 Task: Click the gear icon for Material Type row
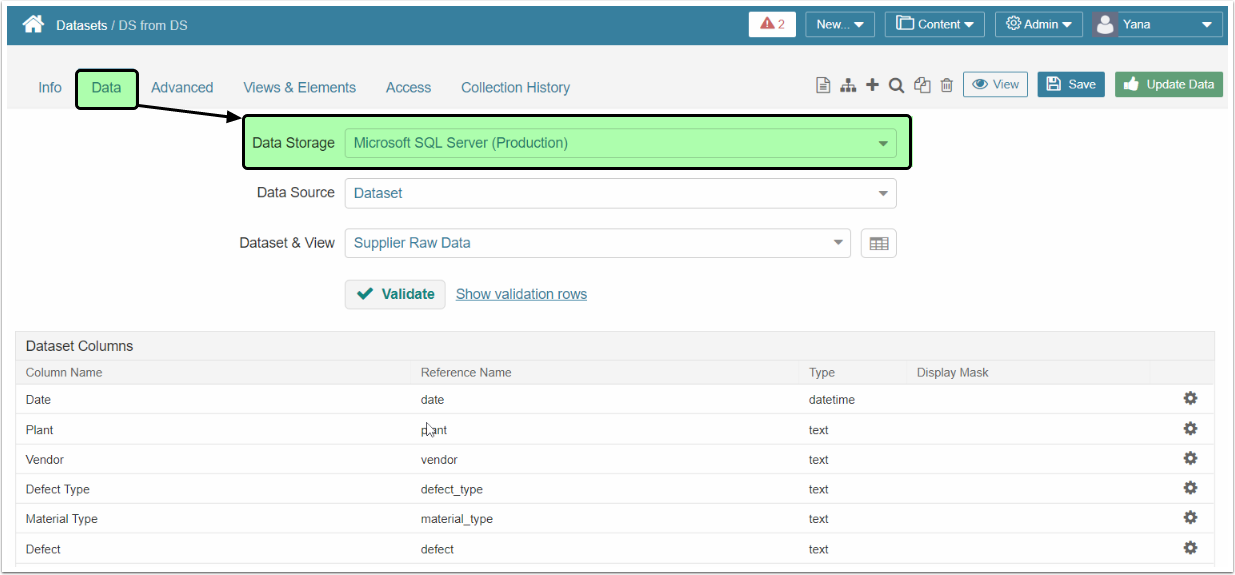[x=1190, y=518]
